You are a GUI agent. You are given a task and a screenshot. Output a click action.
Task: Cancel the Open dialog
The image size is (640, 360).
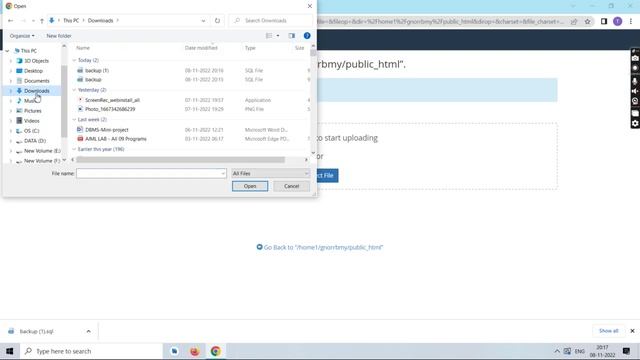(x=291, y=186)
